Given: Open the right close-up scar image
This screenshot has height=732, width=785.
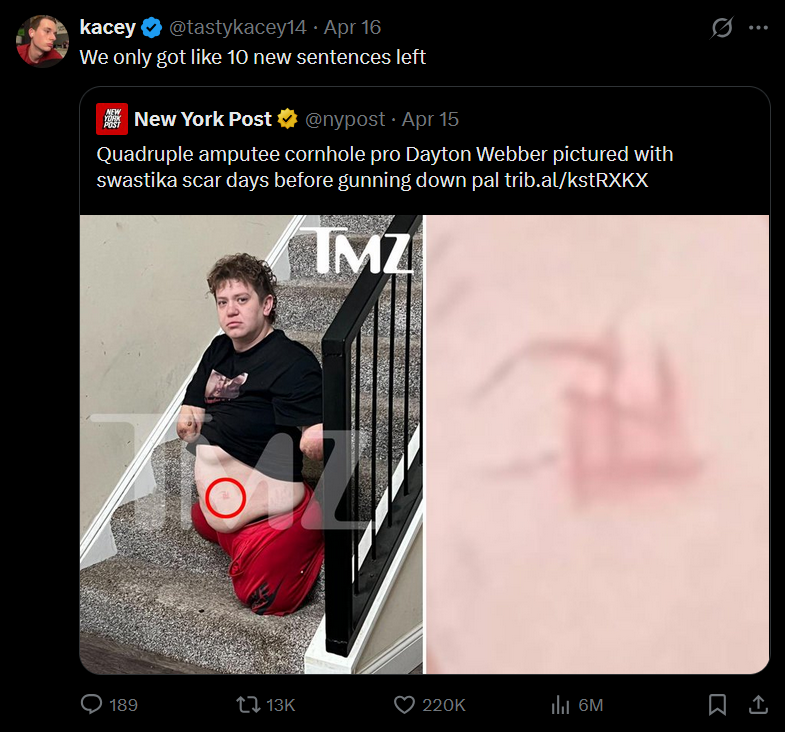Looking at the screenshot, I should (597, 445).
